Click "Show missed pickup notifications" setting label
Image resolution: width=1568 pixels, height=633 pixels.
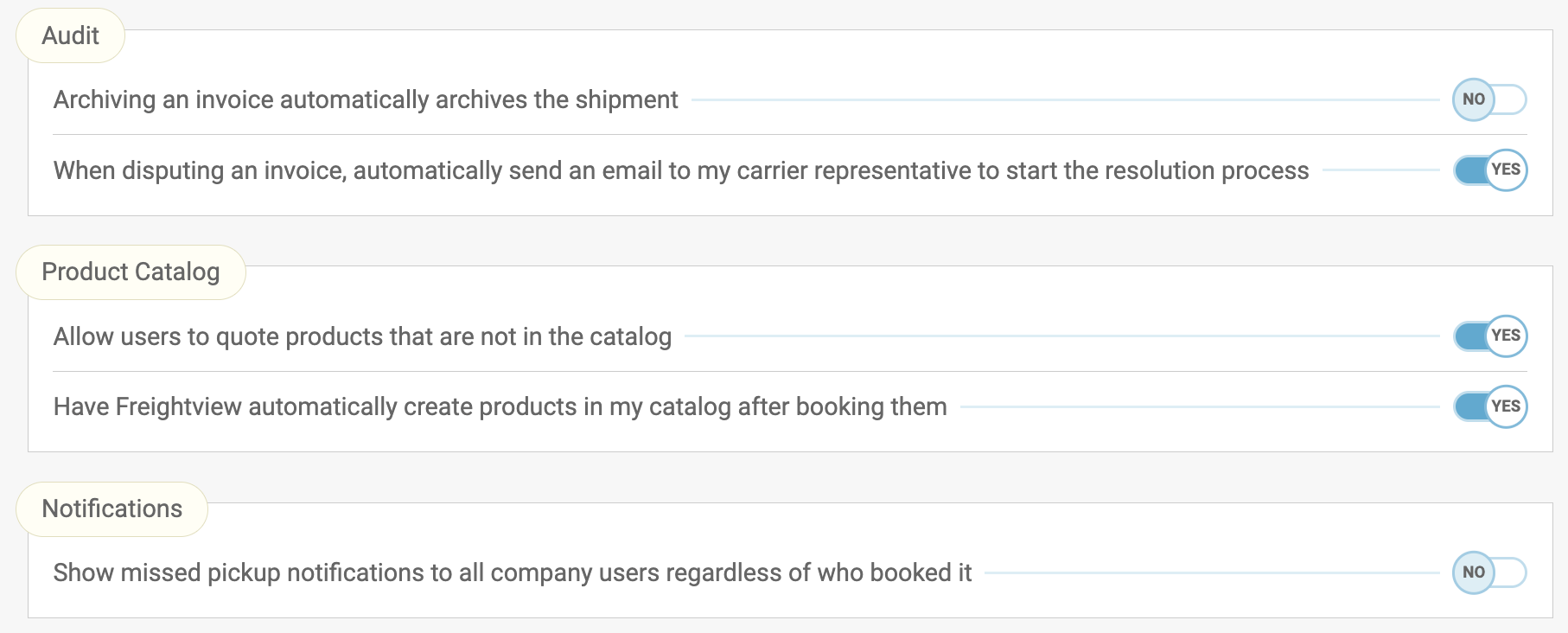512,572
